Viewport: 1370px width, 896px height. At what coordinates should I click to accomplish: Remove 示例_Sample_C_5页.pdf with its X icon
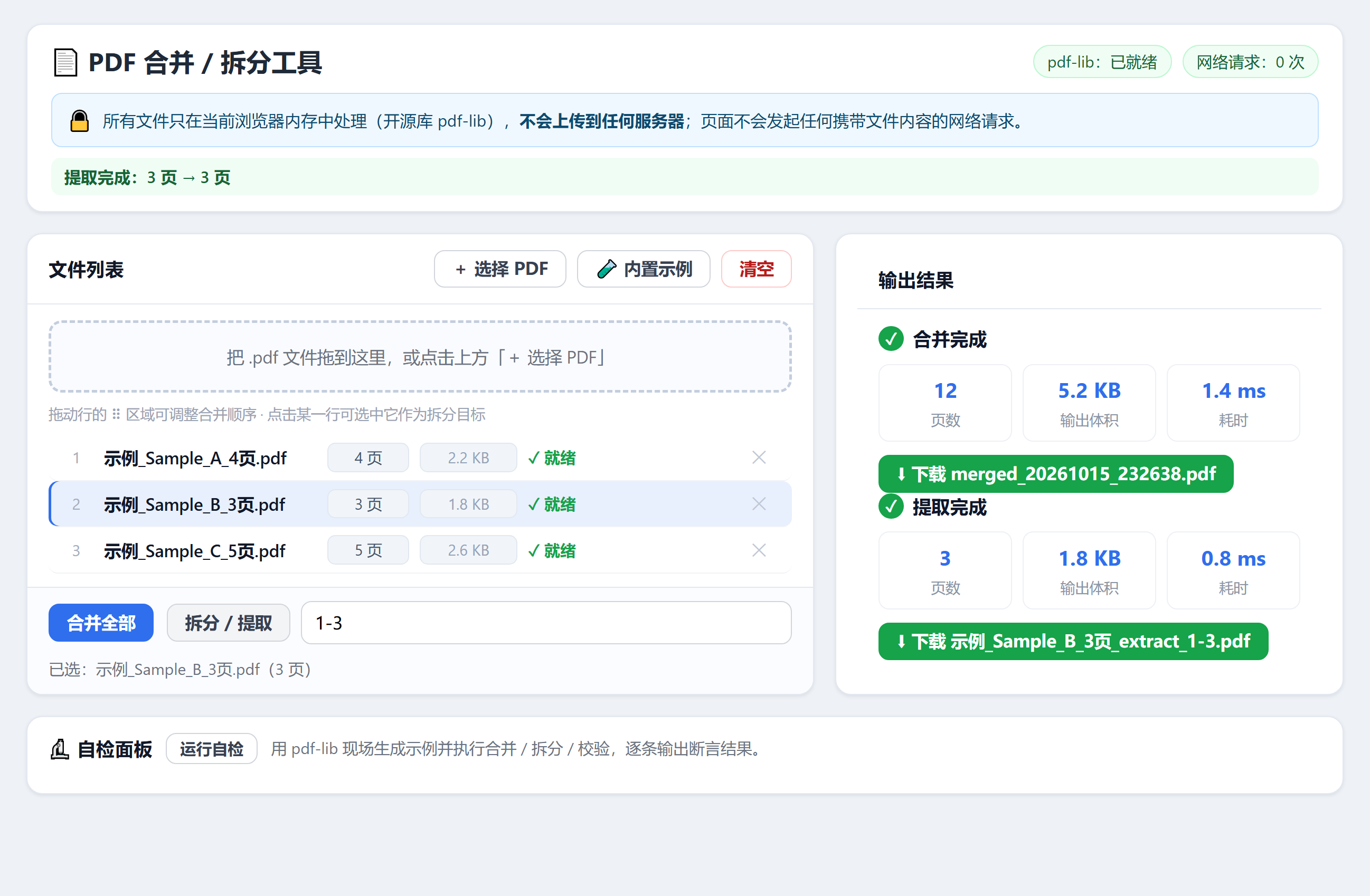tap(759, 550)
